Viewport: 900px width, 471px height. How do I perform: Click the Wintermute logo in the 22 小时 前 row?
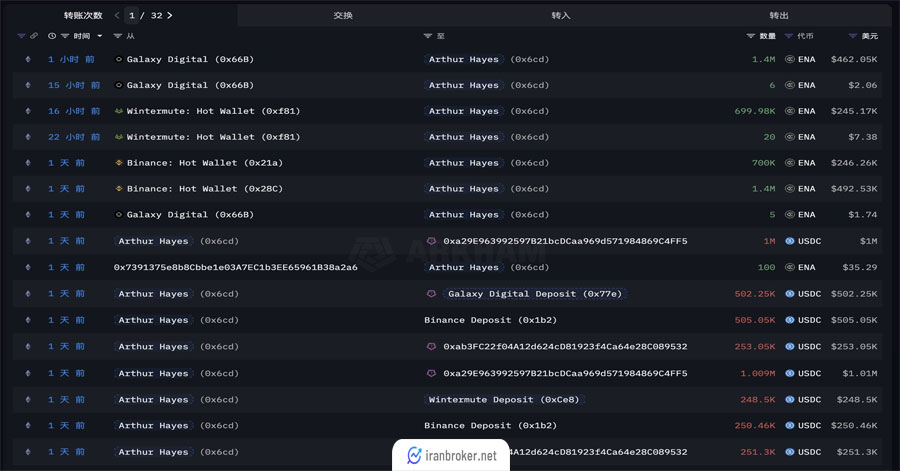click(x=118, y=137)
